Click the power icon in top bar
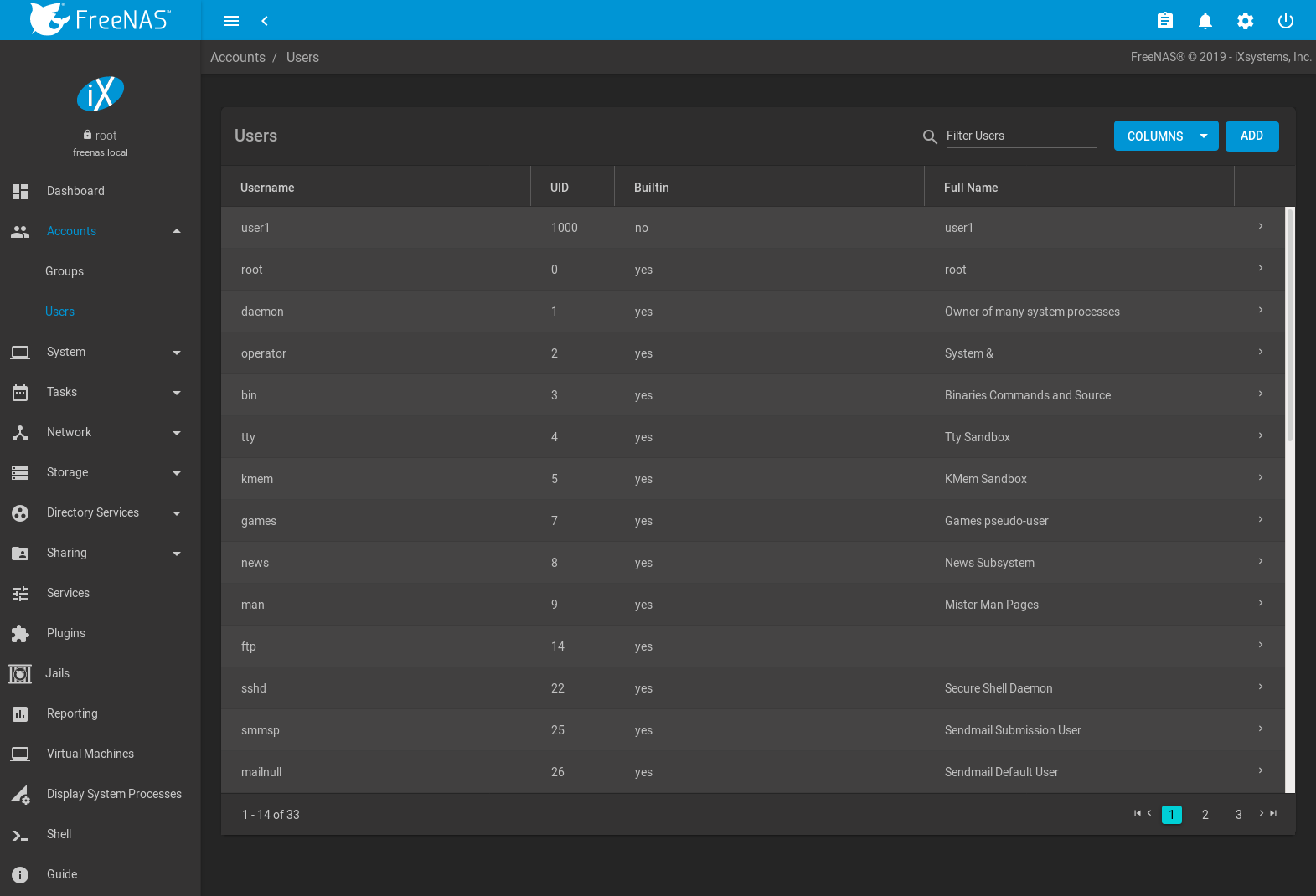 click(1285, 21)
